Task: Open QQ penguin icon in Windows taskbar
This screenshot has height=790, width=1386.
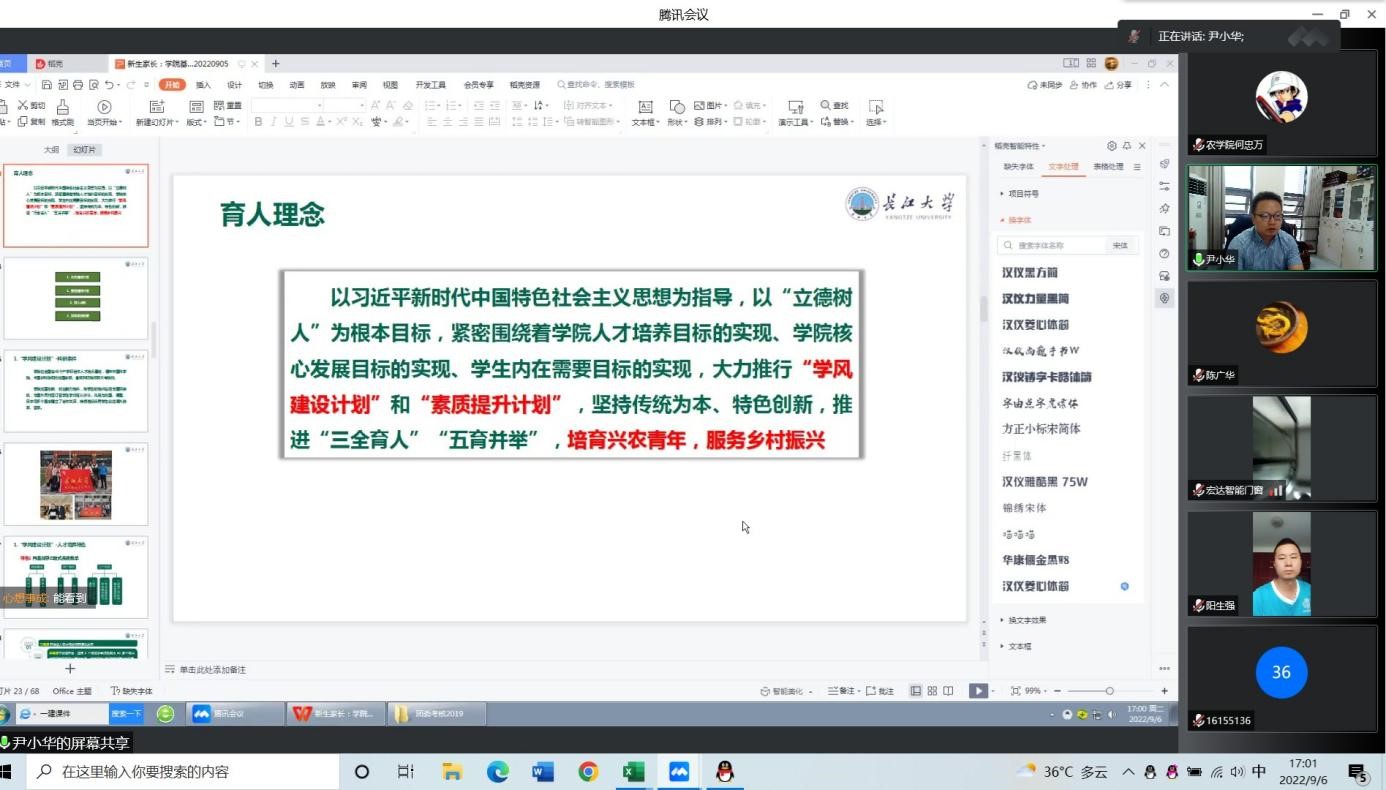Action: coord(725,771)
